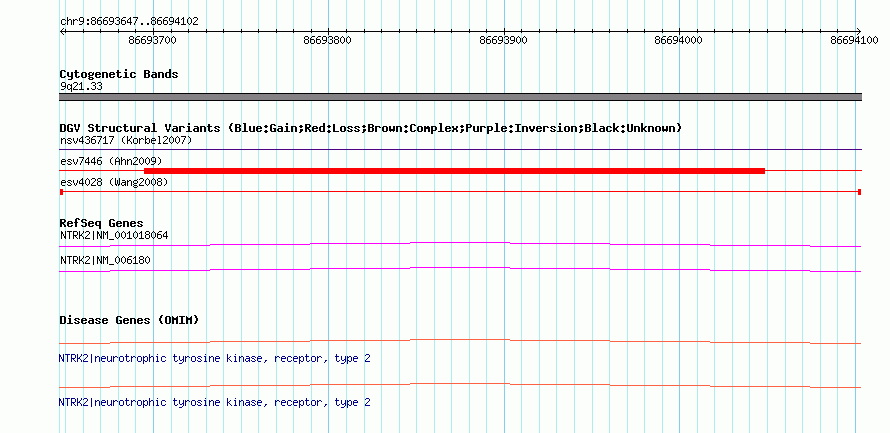The image size is (890, 433).
Task: Click the first NTRK2 neurotrophic tyrosine kinase link
Action: 215,359
